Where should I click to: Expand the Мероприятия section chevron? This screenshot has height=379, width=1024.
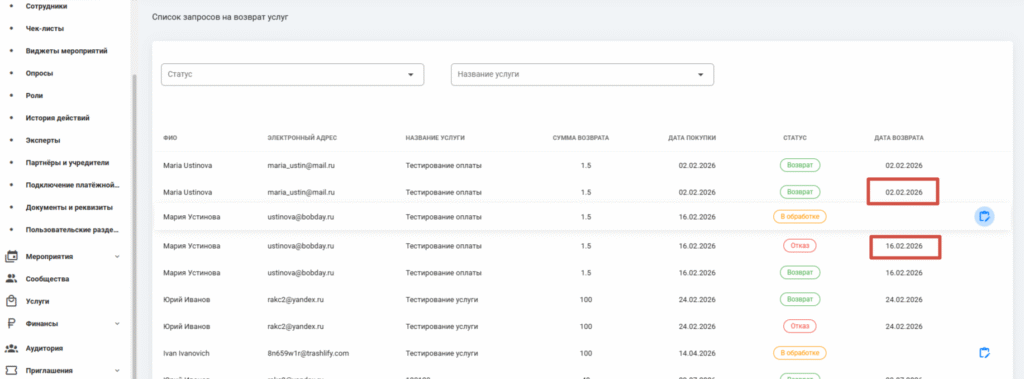tap(118, 257)
